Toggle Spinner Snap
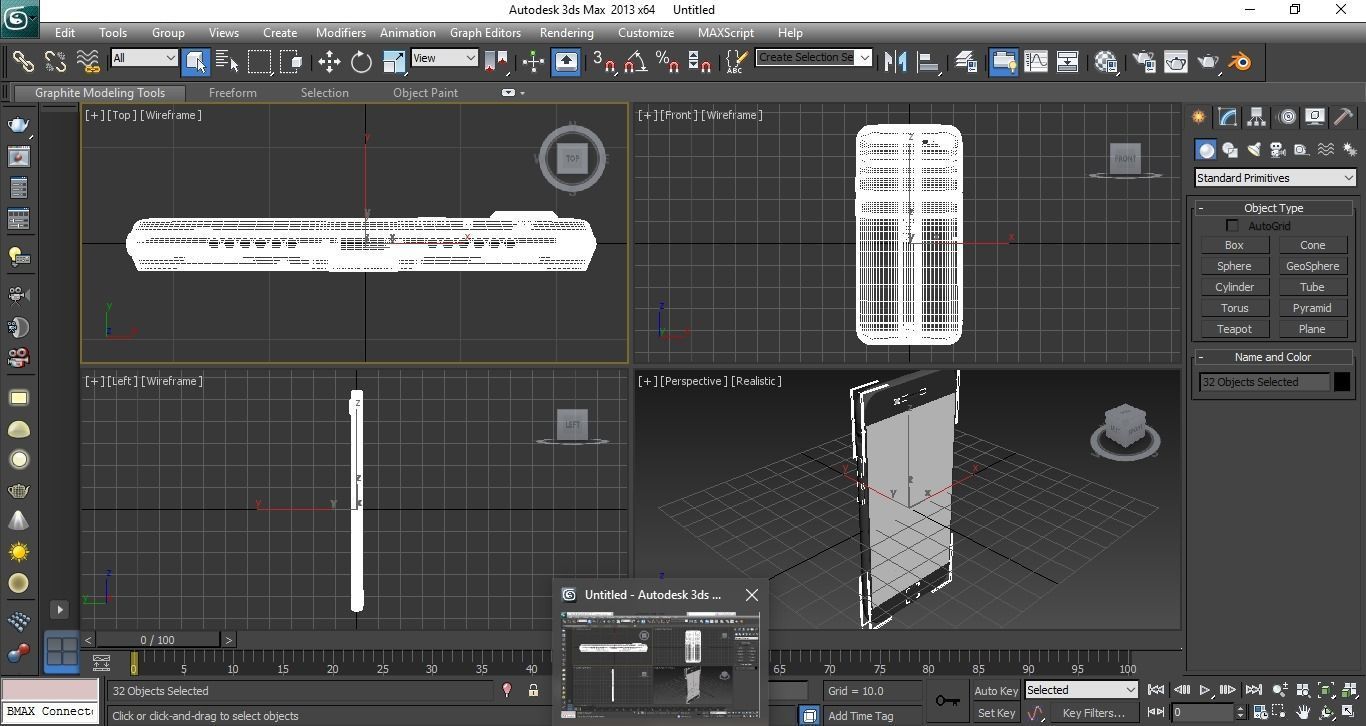 (x=700, y=62)
